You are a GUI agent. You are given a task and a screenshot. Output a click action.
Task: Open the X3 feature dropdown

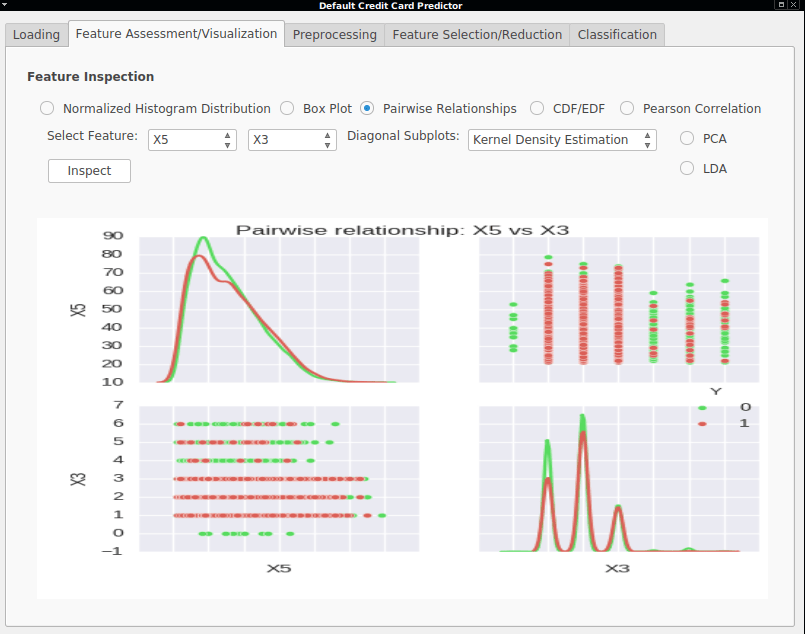tap(292, 140)
